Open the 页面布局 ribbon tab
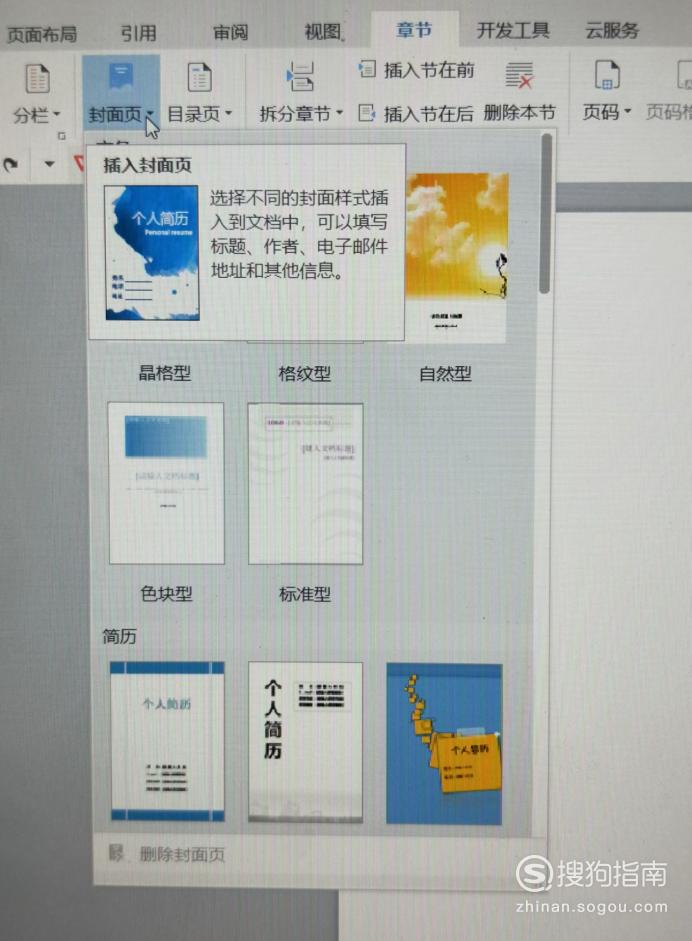692x941 pixels. click(x=41, y=34)
